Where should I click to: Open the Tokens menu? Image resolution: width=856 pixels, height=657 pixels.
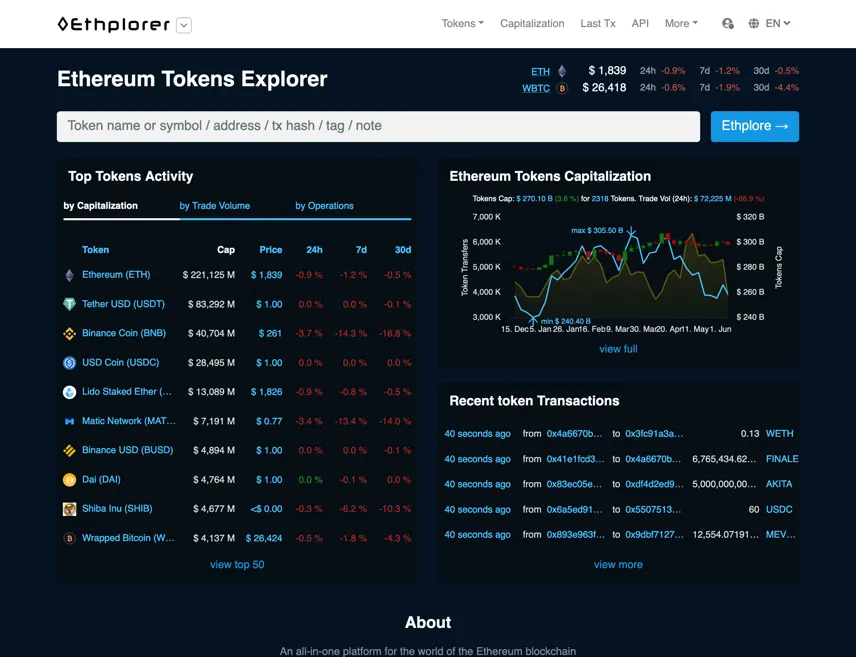point(462,23)
